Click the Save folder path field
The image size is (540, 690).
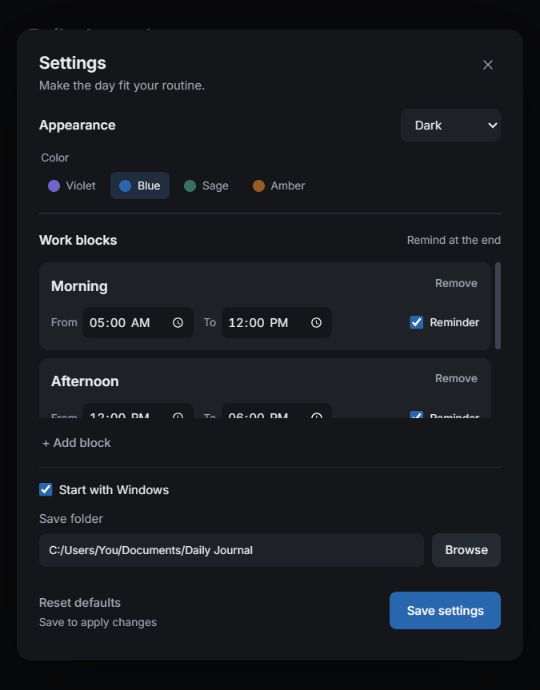click(x=231, y=550)
